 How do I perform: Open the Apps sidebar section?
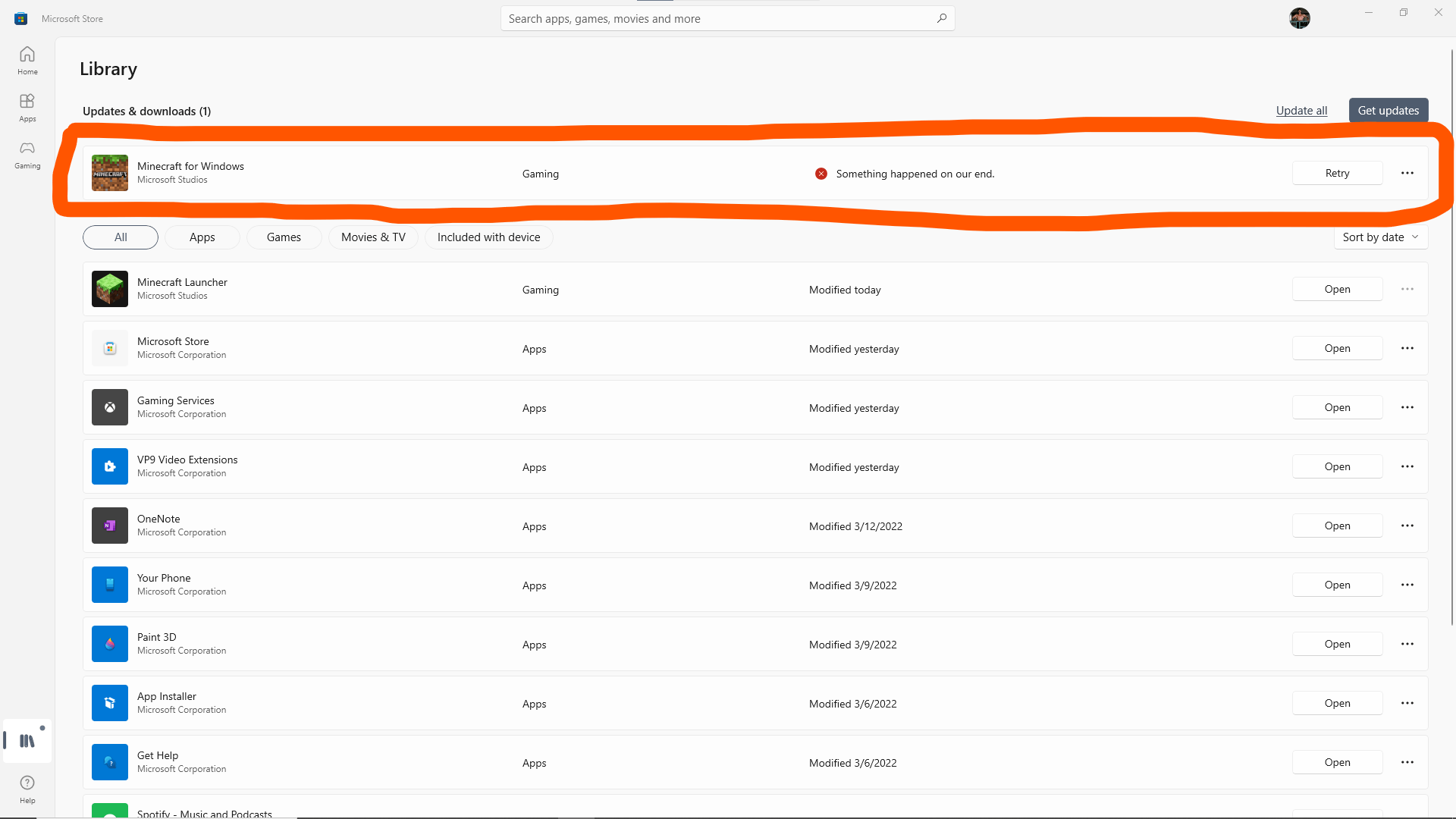pos(27,108)
